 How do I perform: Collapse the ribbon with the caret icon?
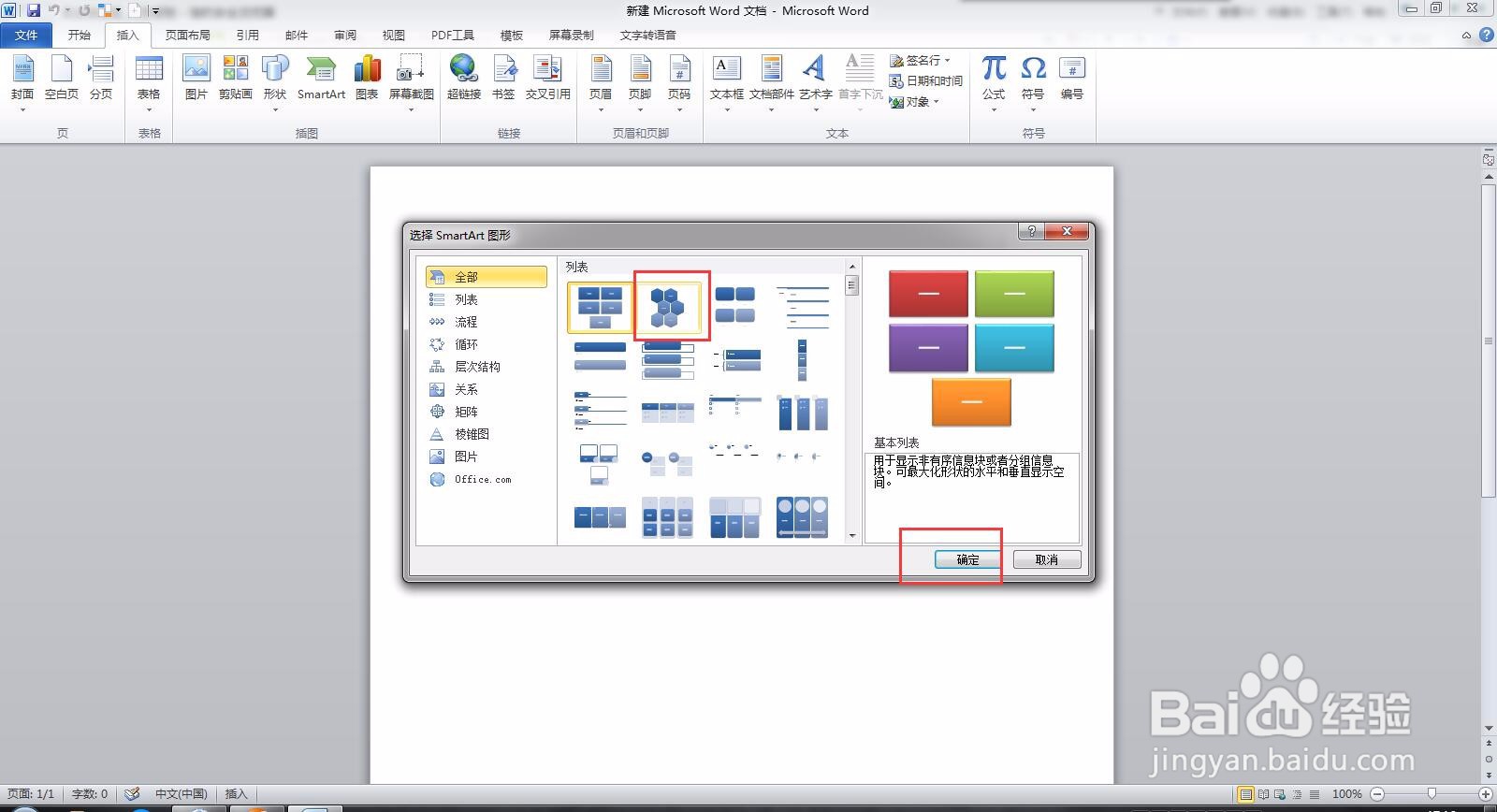point(1466,36)
